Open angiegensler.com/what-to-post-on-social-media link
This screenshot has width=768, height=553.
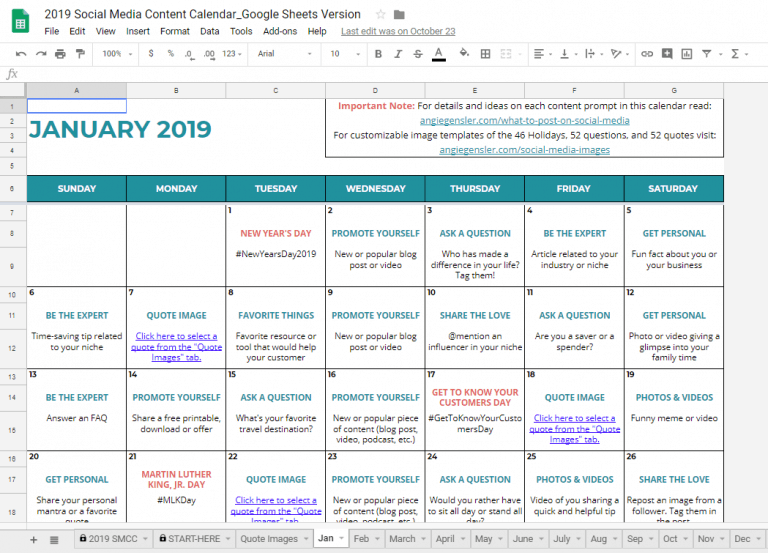point(525,120)
